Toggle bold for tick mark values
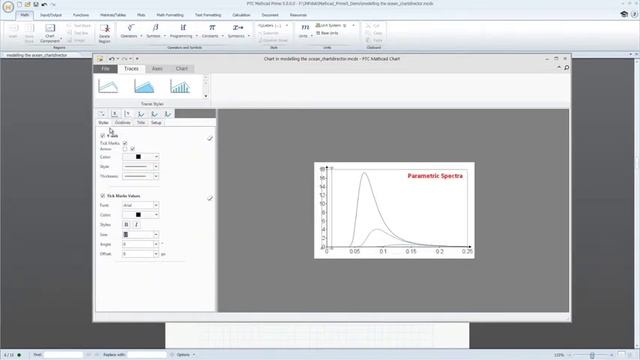Image resolution: width=640 pixels, height=360 pixels. pos(126,224)
